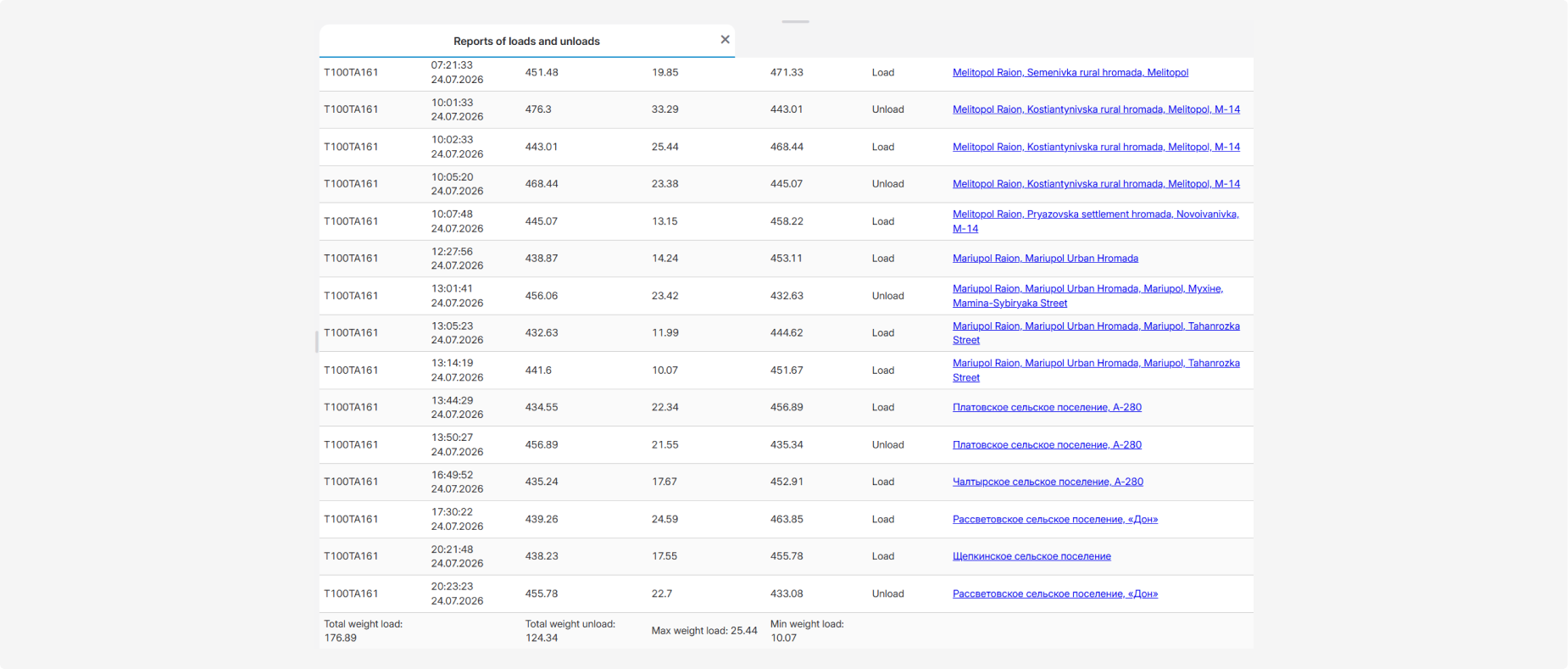Open the Mamina-Sybiryaka Street location link
This screenshot has width=1568, height=669.
(x=1087, y=296)
